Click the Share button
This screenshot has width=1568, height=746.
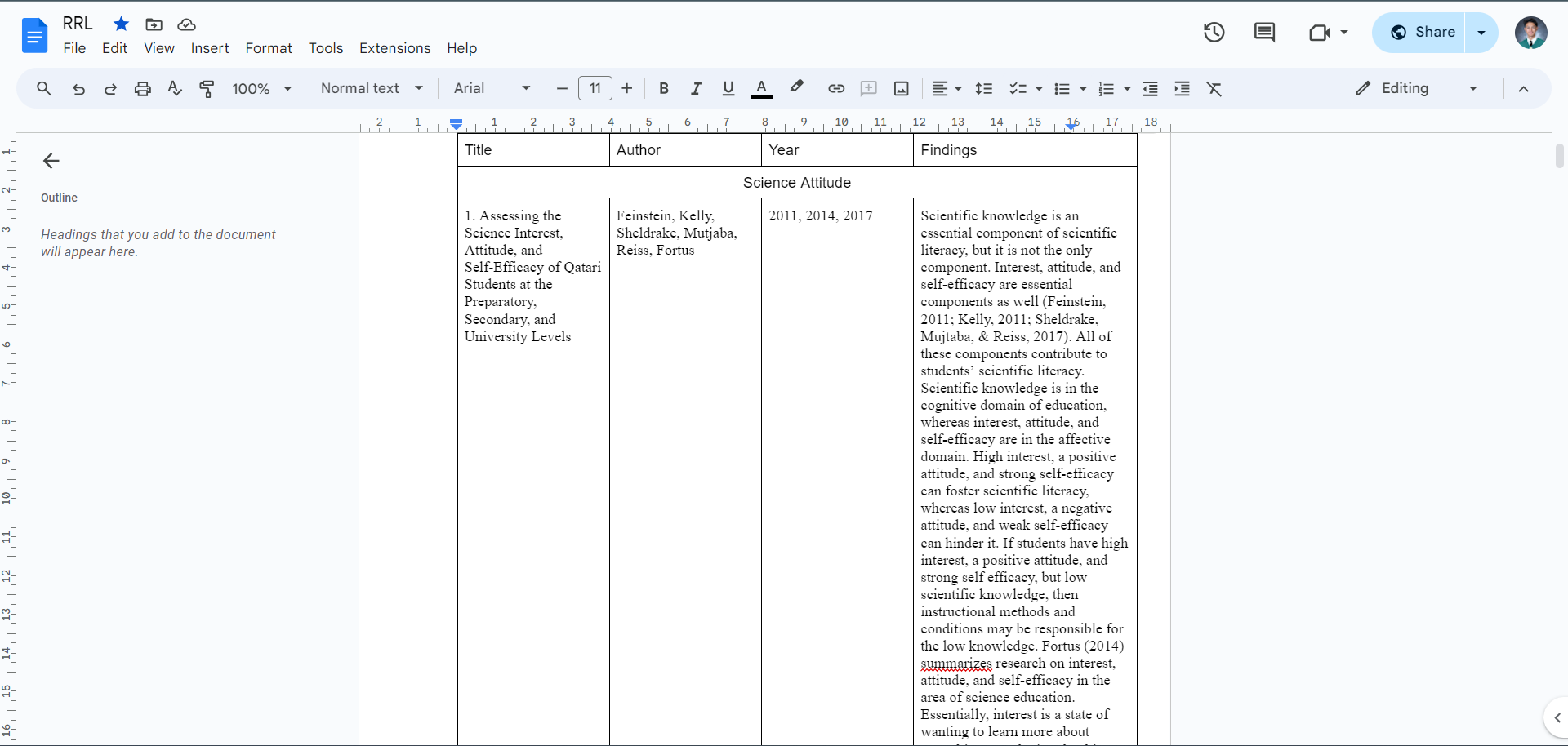(1422, 33)
